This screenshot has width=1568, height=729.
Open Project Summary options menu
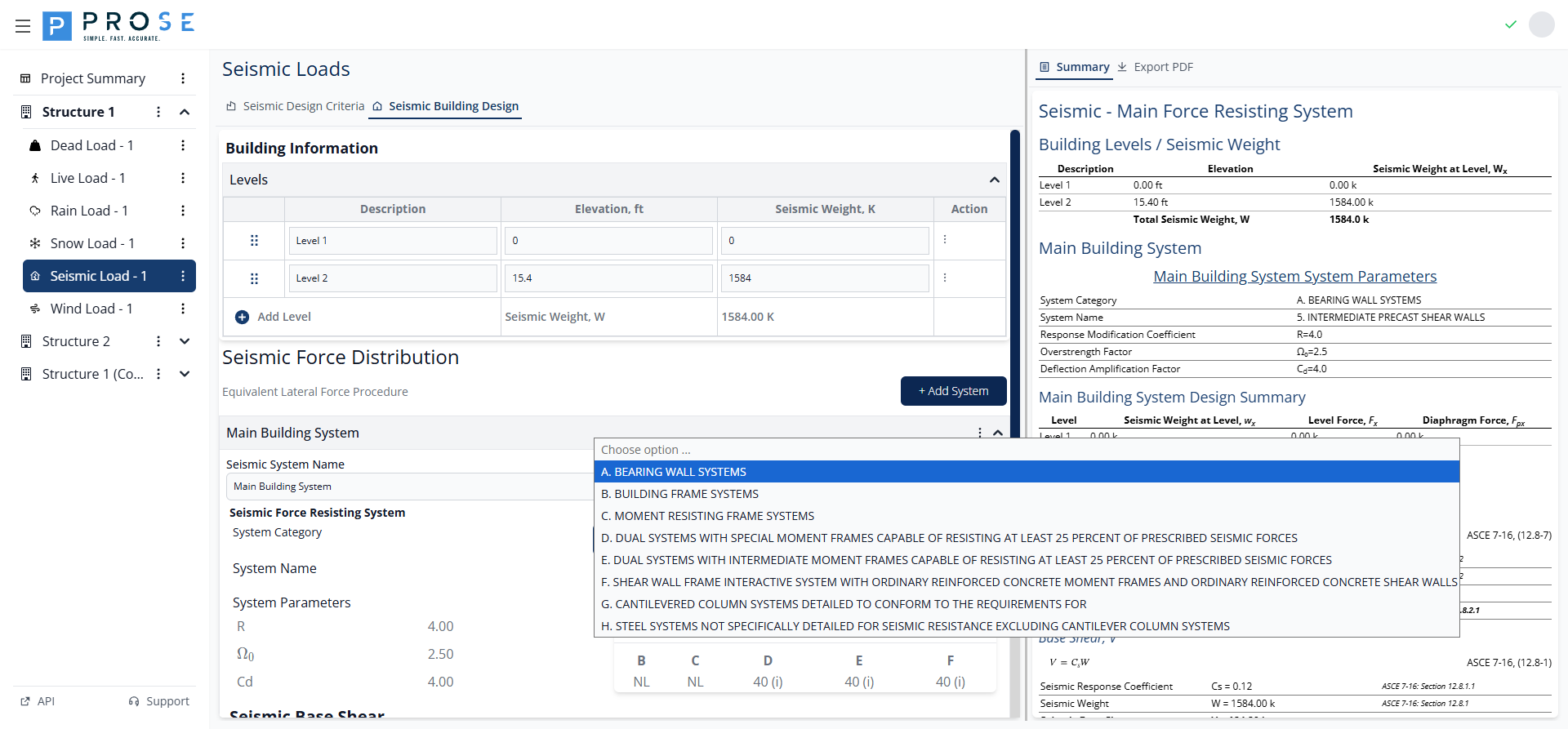[183, 78]
